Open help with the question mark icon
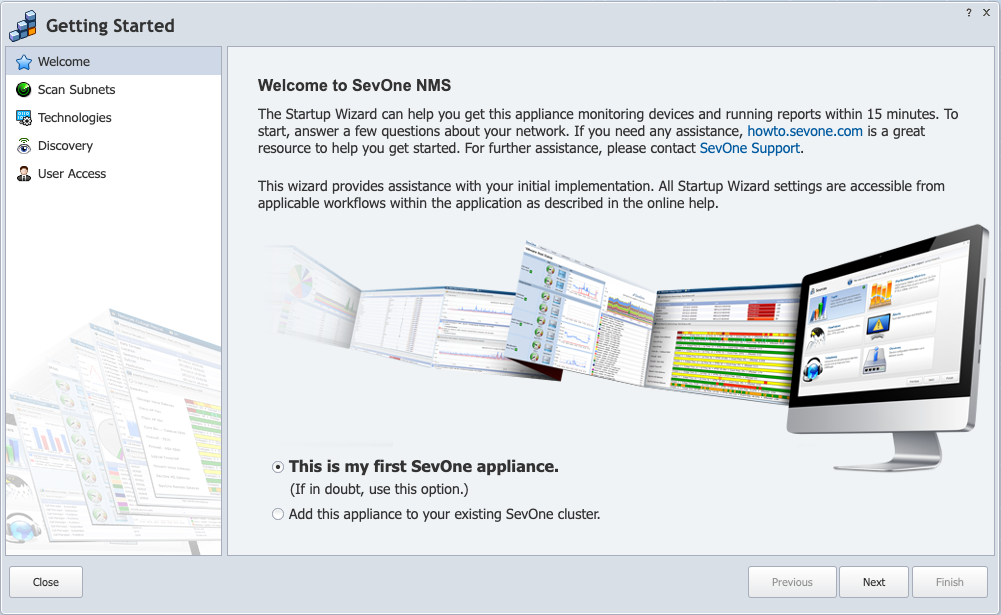The width and height of the screenshot is (1001, 615). click(x=969, y=13)
